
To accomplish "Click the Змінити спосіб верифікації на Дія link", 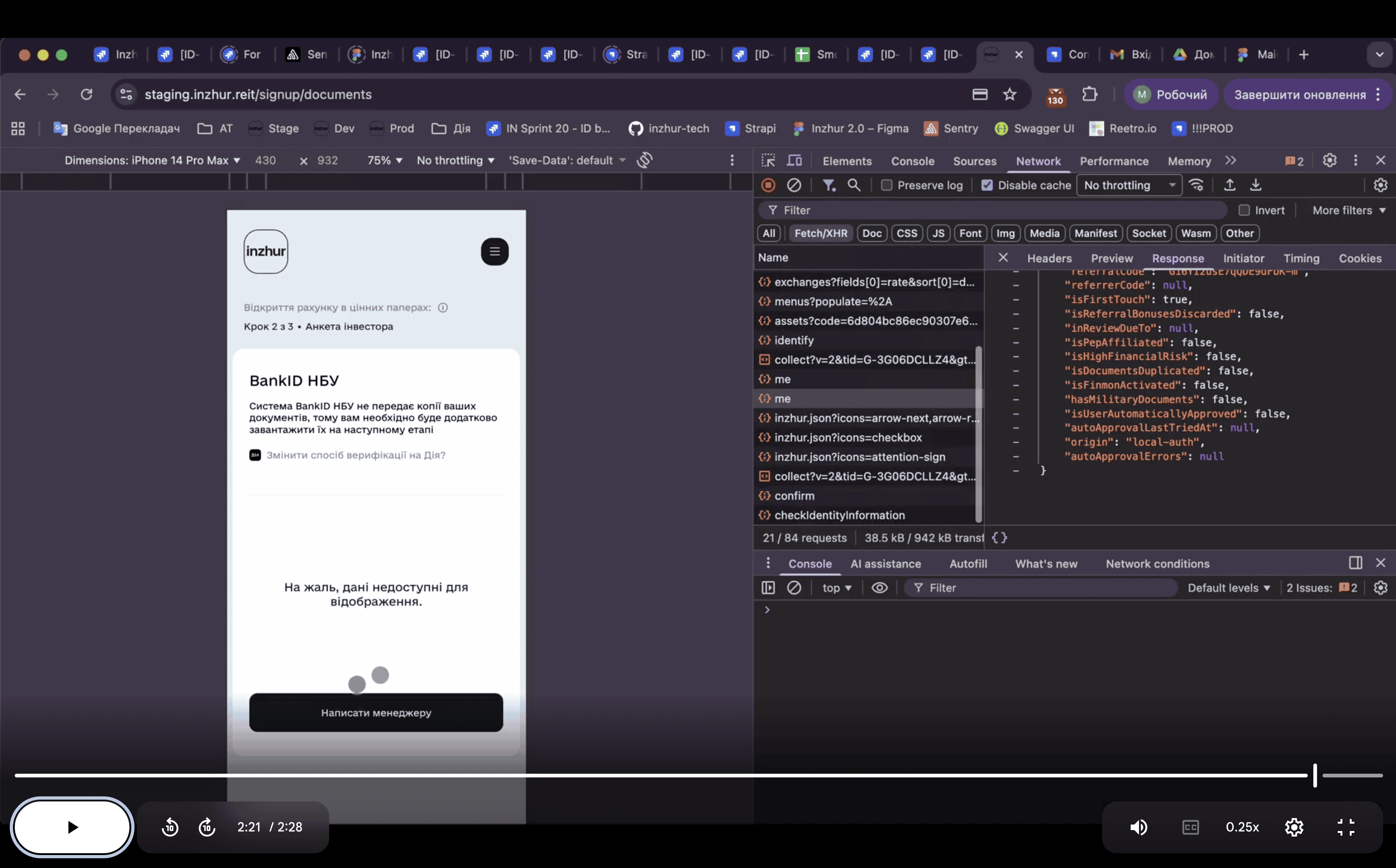I will [x=355, y=455].
